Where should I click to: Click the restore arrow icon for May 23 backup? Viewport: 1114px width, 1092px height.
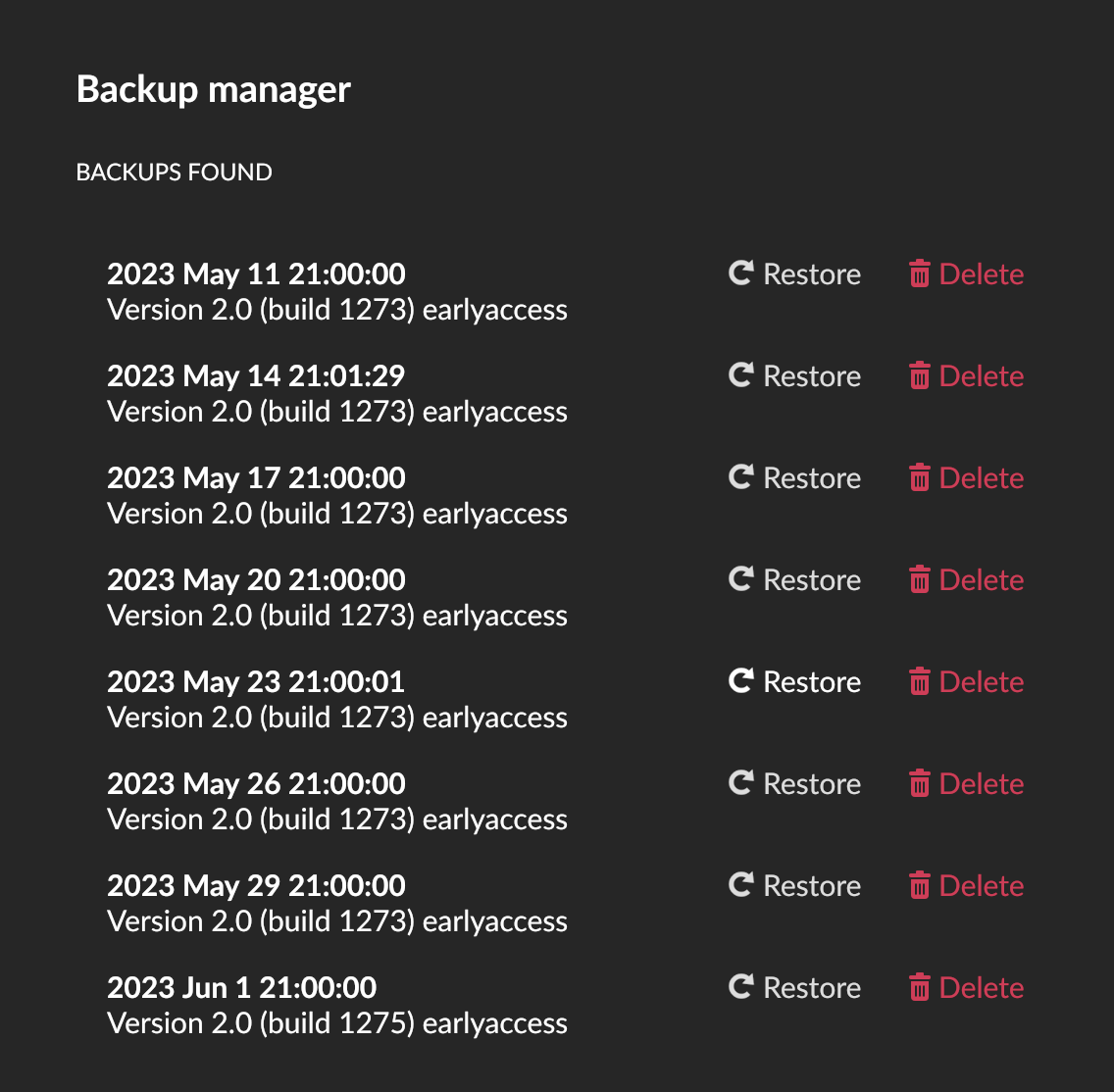click(740, 681)
